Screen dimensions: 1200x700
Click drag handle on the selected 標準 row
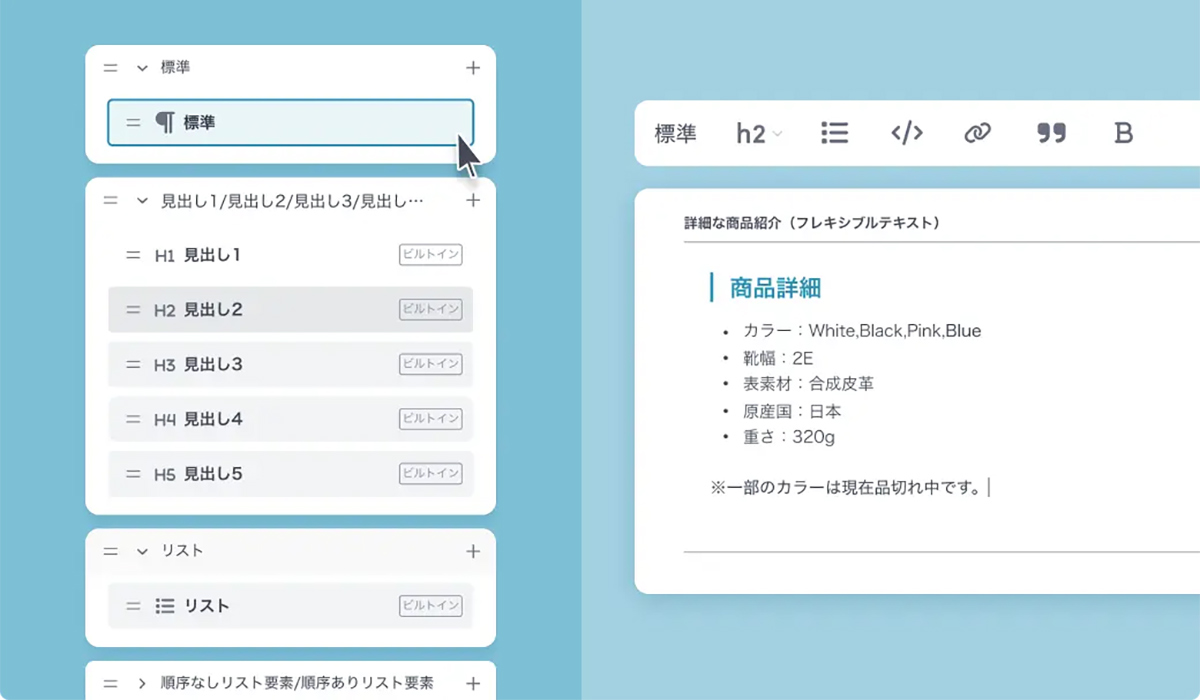pos(133,123)
